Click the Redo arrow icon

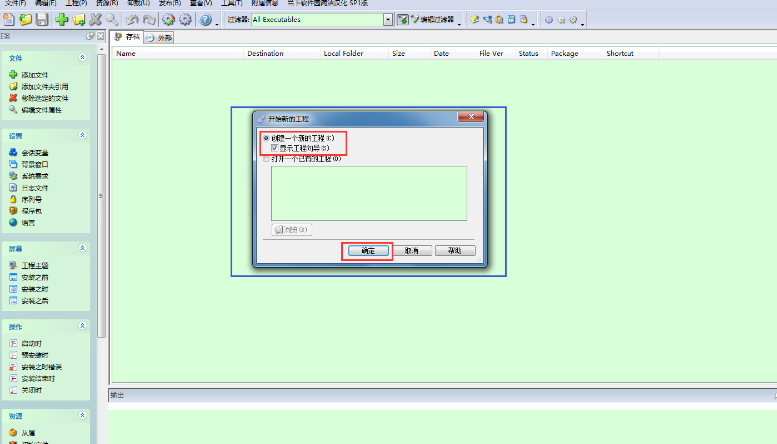(149, 19)
